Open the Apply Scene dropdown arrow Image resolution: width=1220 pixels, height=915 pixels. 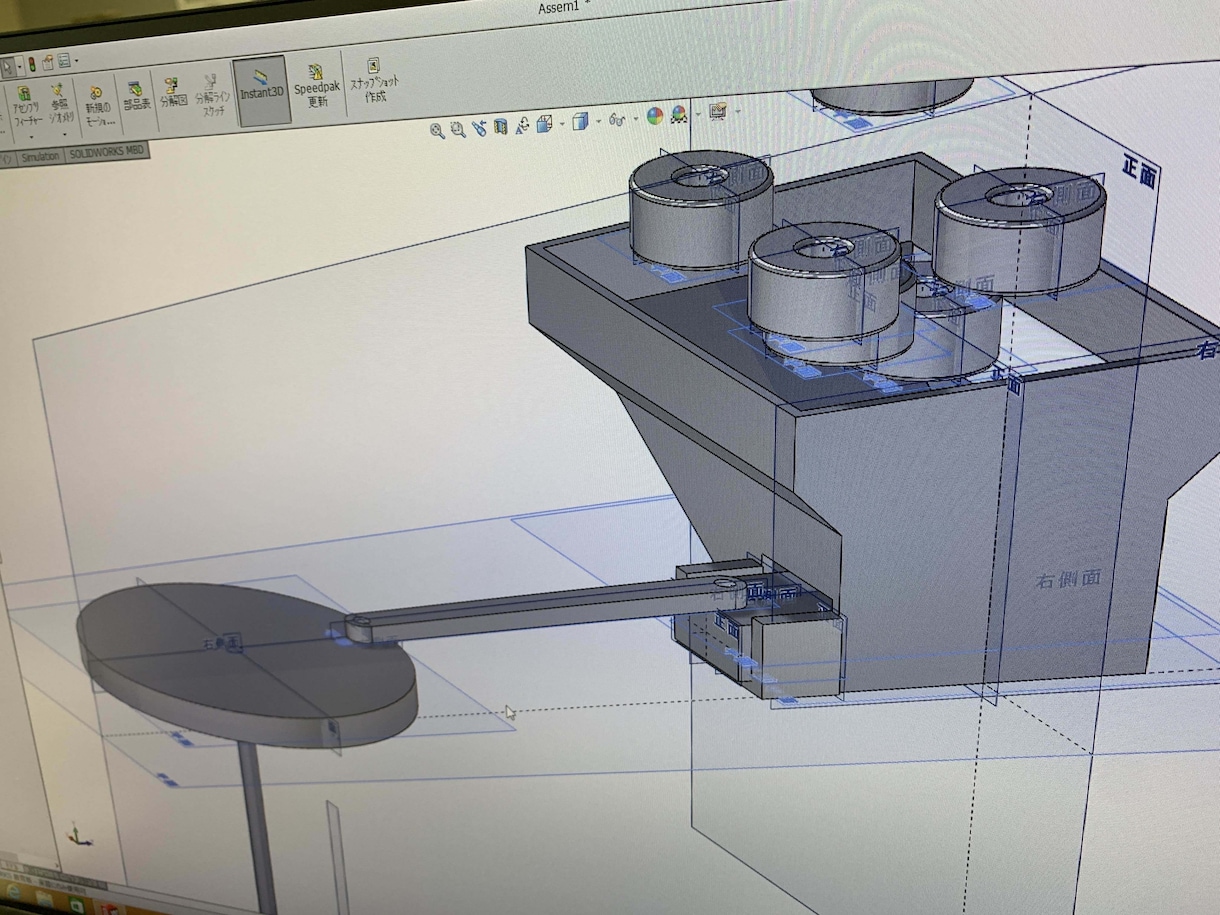[x=698, y=114]
